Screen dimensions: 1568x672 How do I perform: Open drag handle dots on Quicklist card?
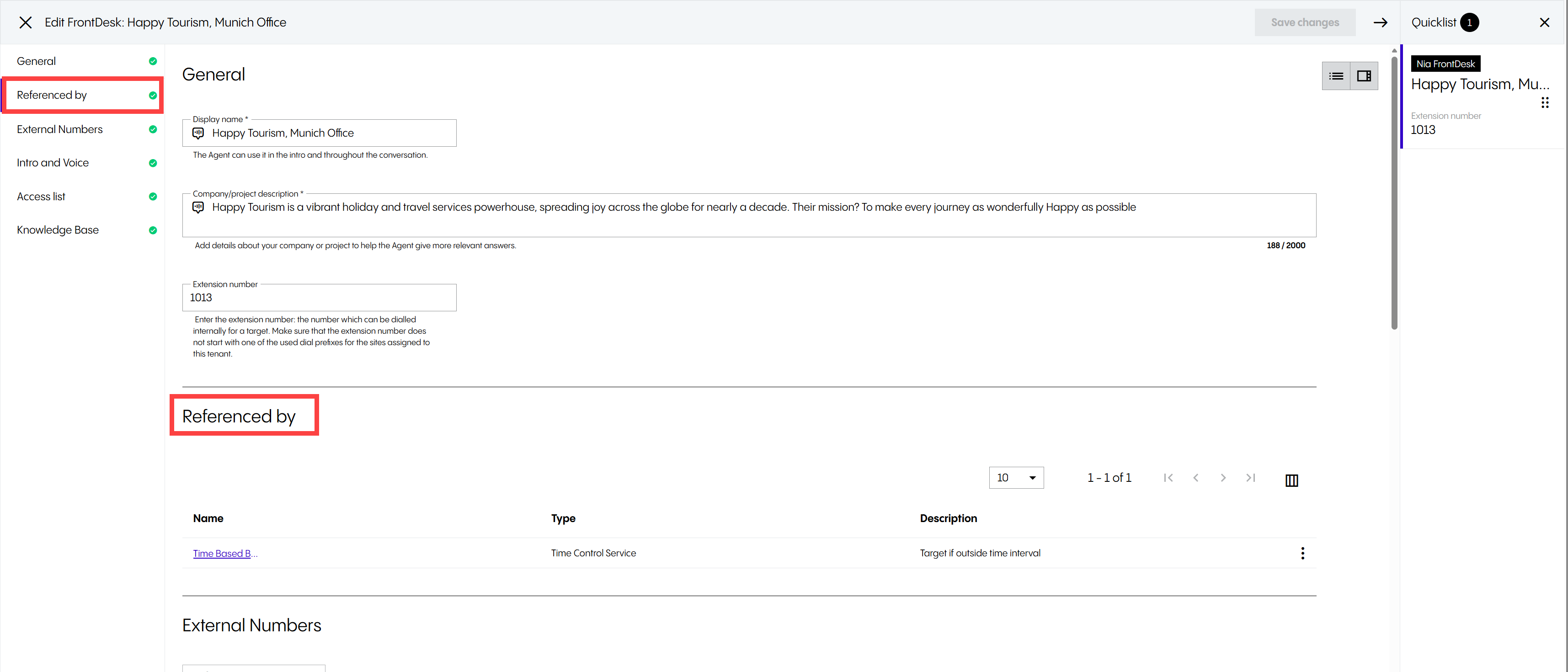point(1545,102)
